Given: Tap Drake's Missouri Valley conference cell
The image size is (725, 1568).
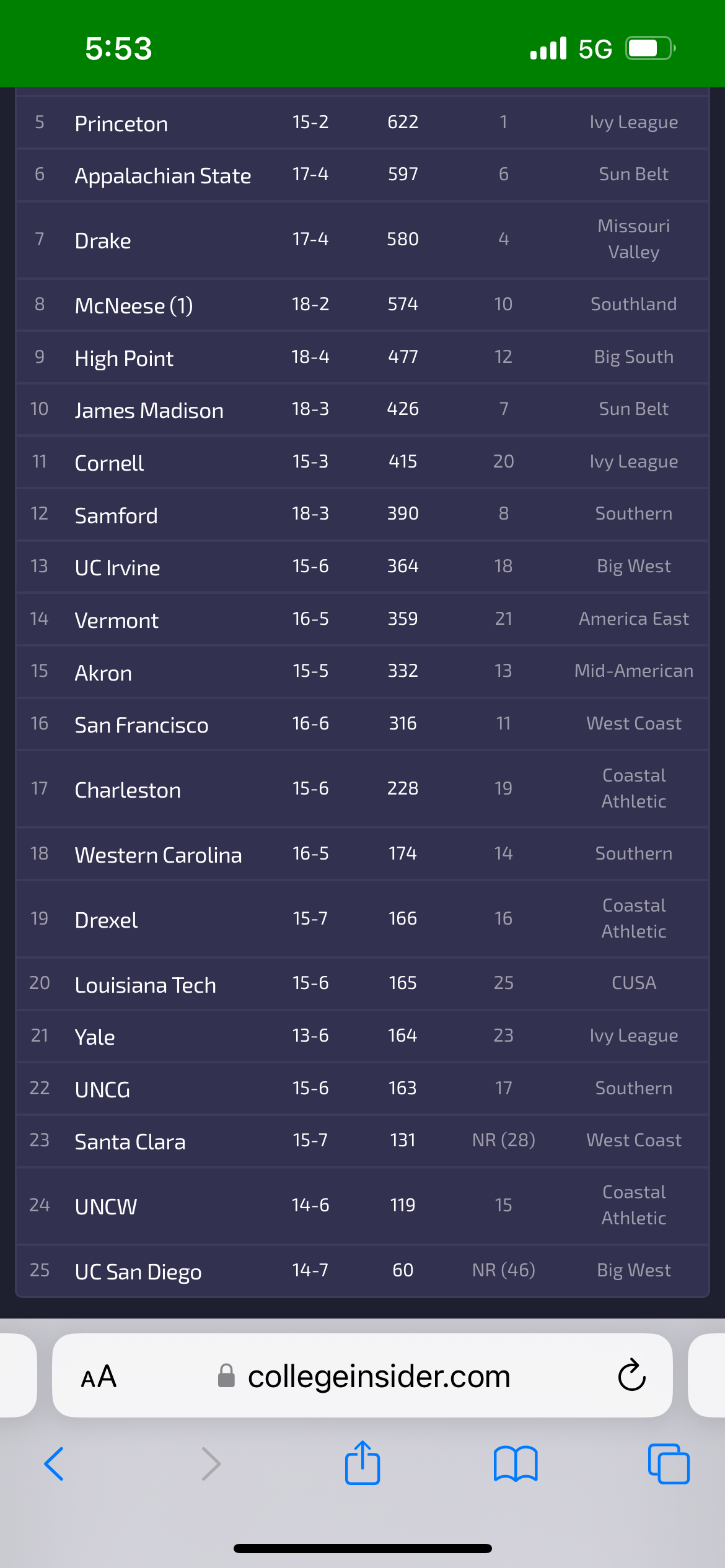Looking at the screenshot, I should (633, 239).
